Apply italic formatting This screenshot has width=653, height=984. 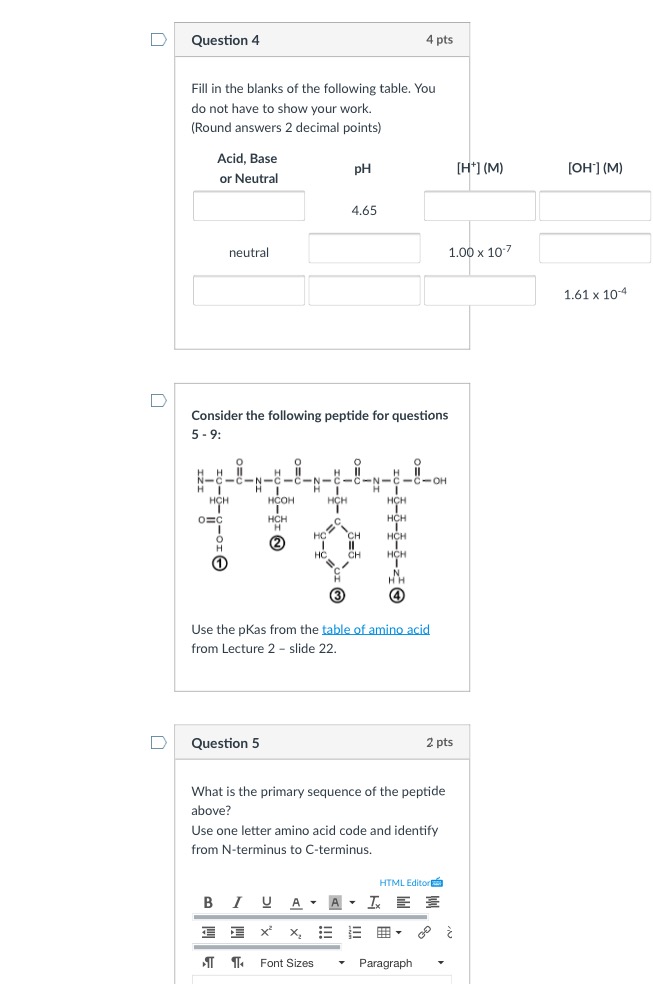coord(237,904)
